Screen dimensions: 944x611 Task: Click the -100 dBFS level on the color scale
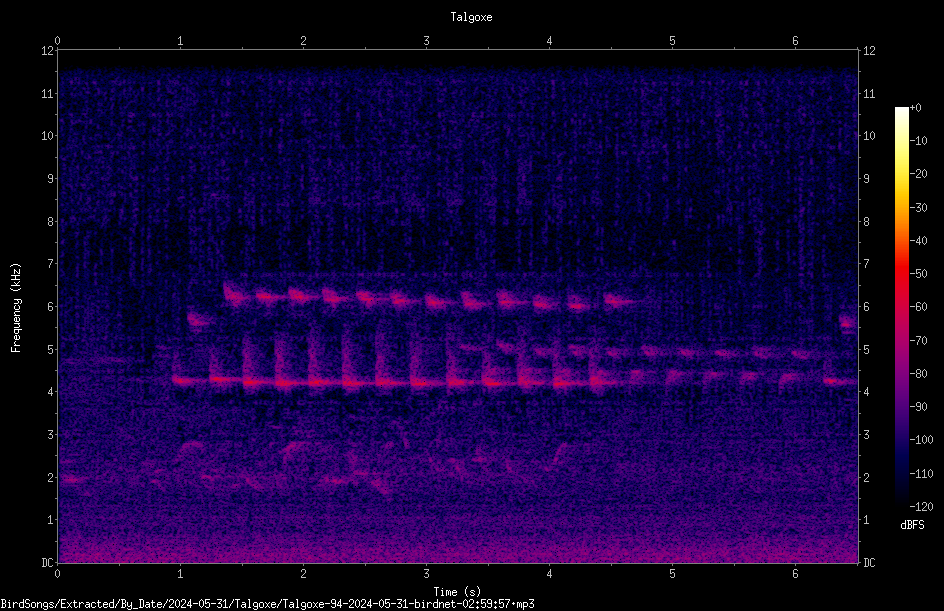tap(921, 440)
